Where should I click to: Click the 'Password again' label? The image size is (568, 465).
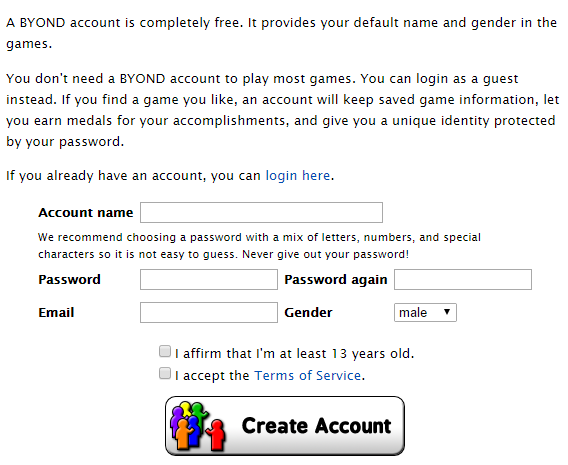[336, 280]
